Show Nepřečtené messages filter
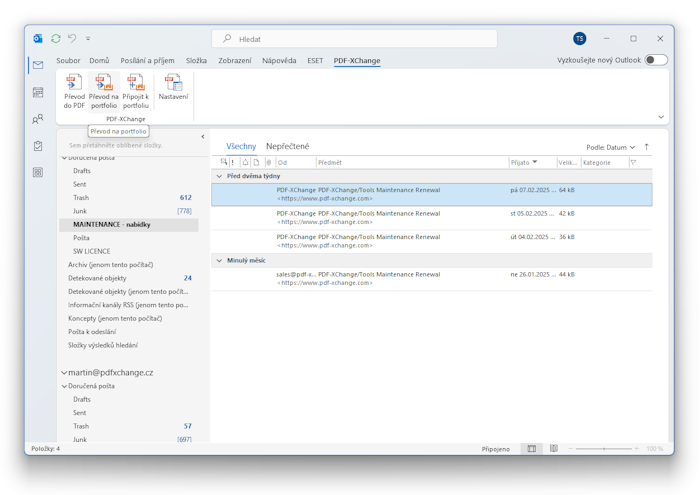This screenshot has height=495, width=700. (288, 146)
